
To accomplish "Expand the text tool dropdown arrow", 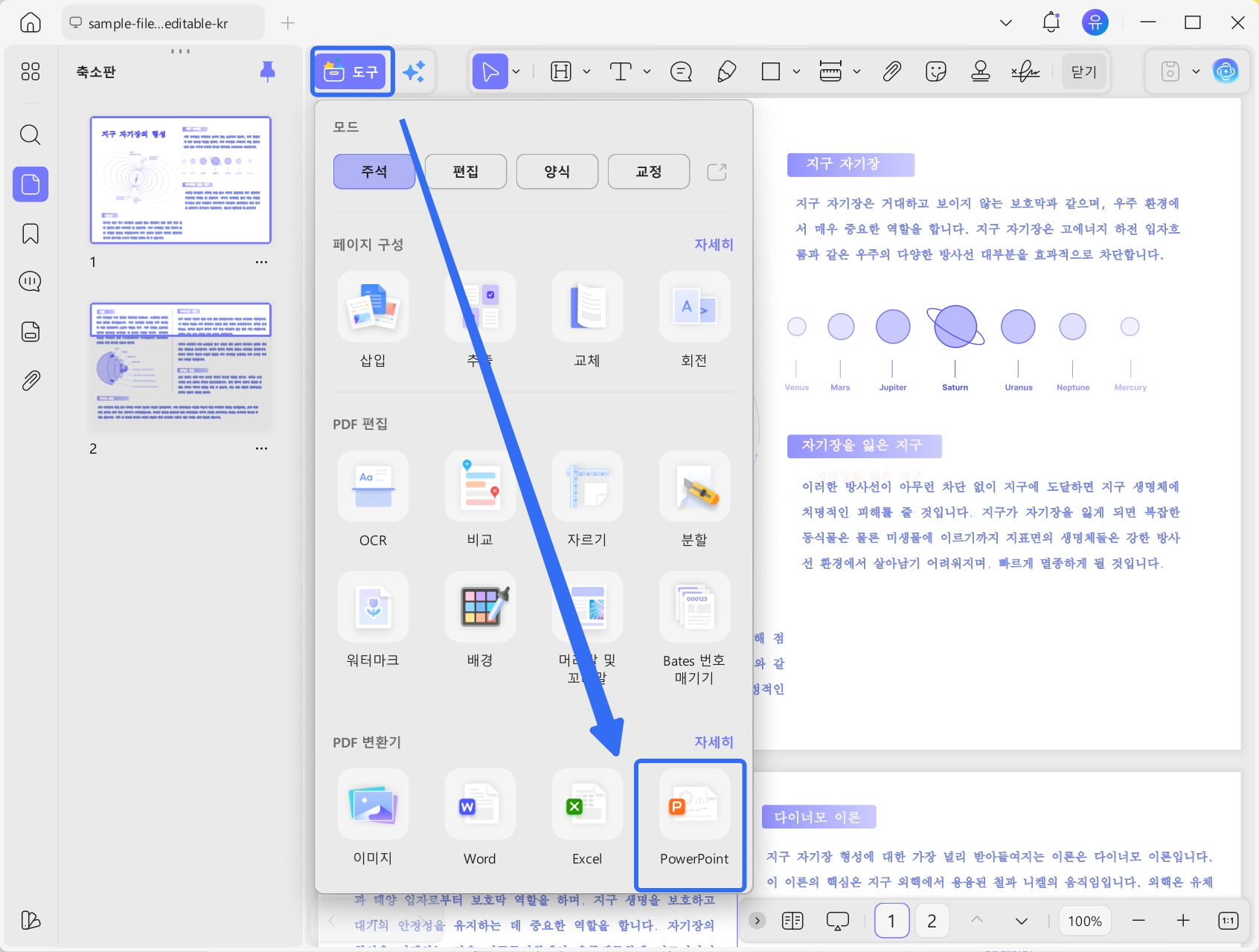I will point(647,71).
